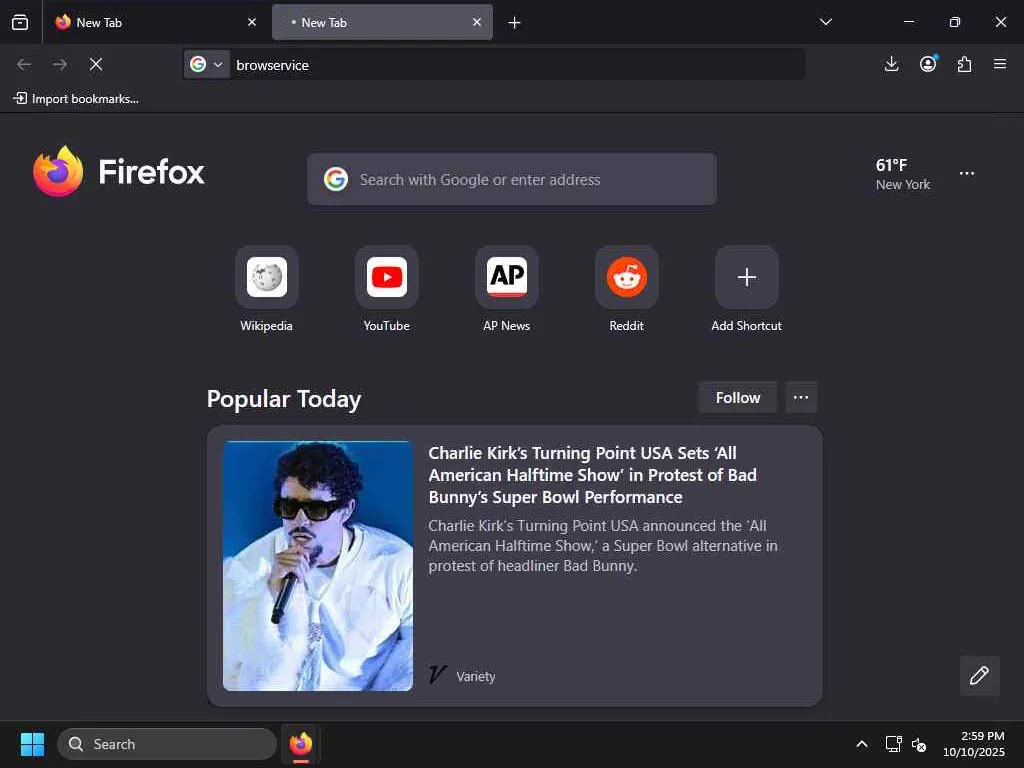Click Firefox icon in the taskbar
Viewport: 1024px width, 768px height.
click(x=300, y=744)
